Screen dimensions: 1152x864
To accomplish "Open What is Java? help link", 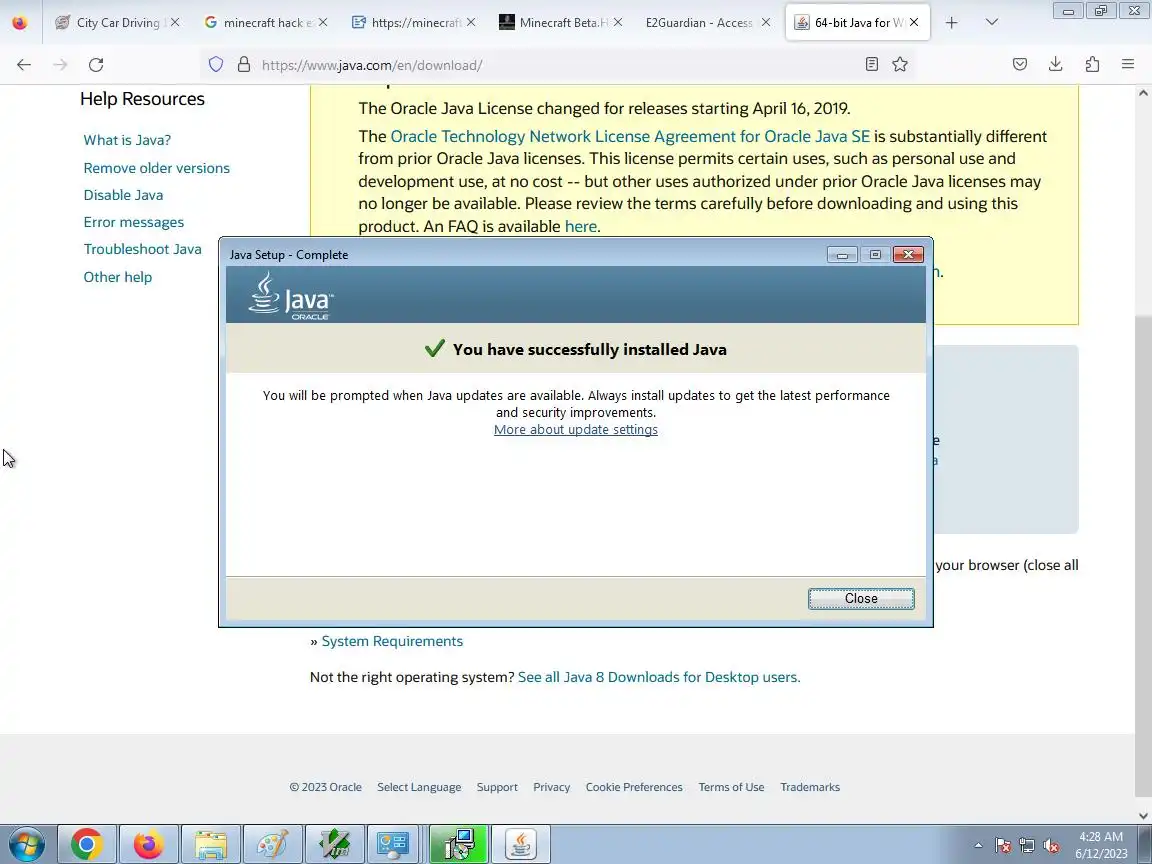I will point(127,140).
